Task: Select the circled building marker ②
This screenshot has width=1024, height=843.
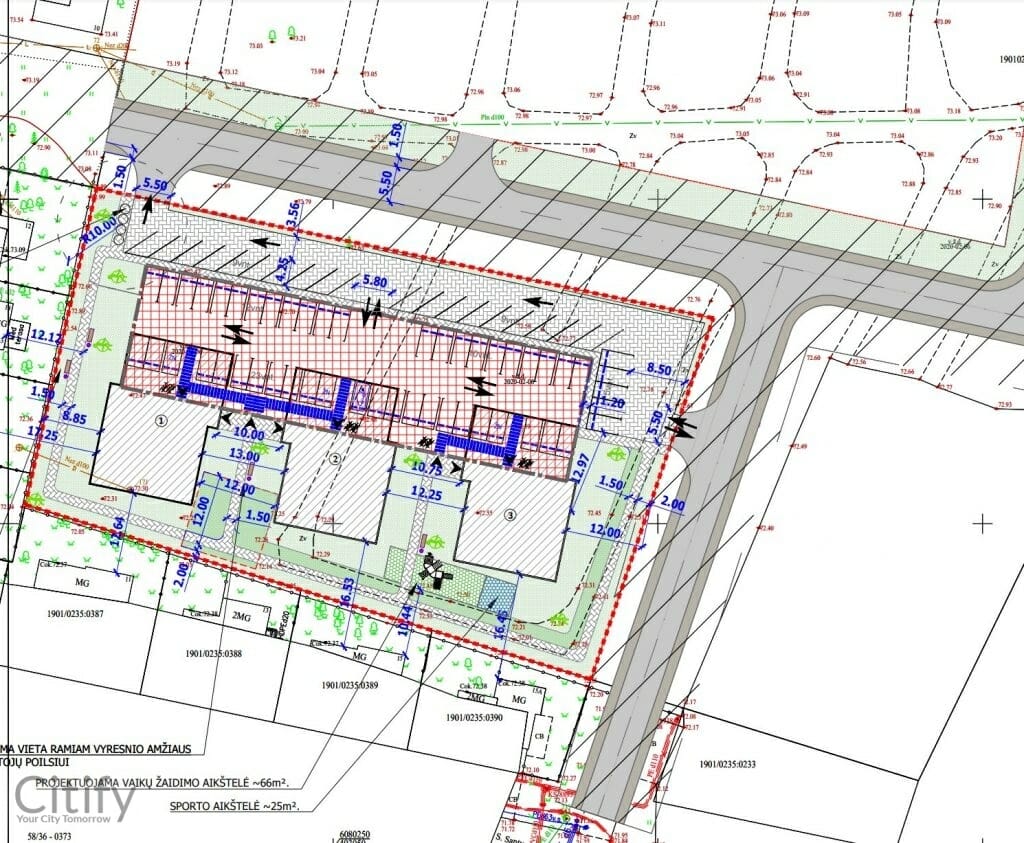Action: click(336, 457)
